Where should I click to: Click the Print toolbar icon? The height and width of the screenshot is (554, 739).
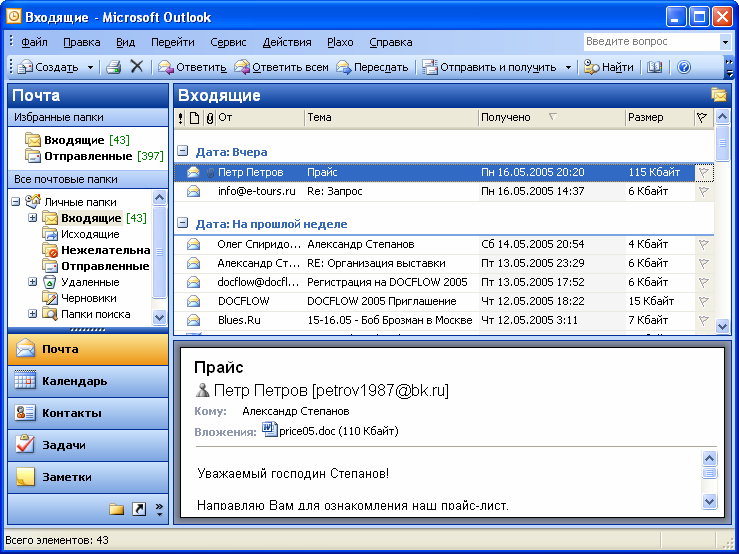coord(114,67)
